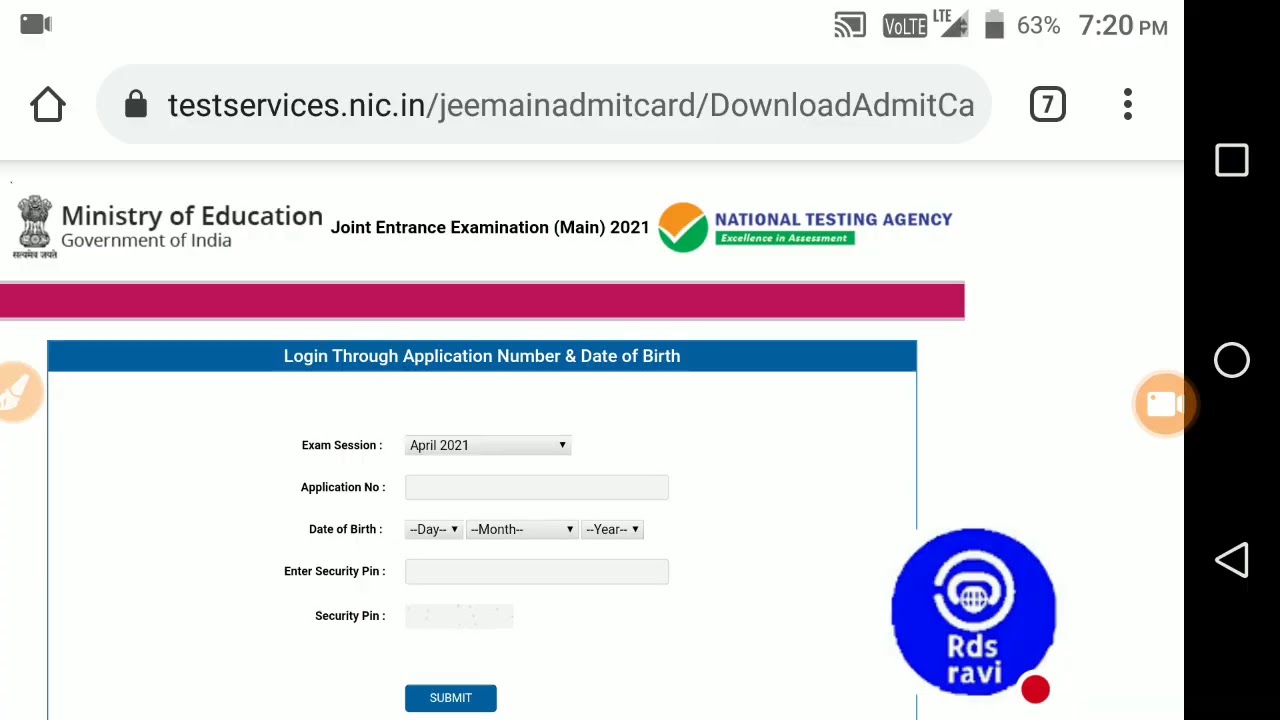Tap the Government of India emblem
Image resolution: width=1280 pixels, height=720 pixels.
(x=34, y=227)
